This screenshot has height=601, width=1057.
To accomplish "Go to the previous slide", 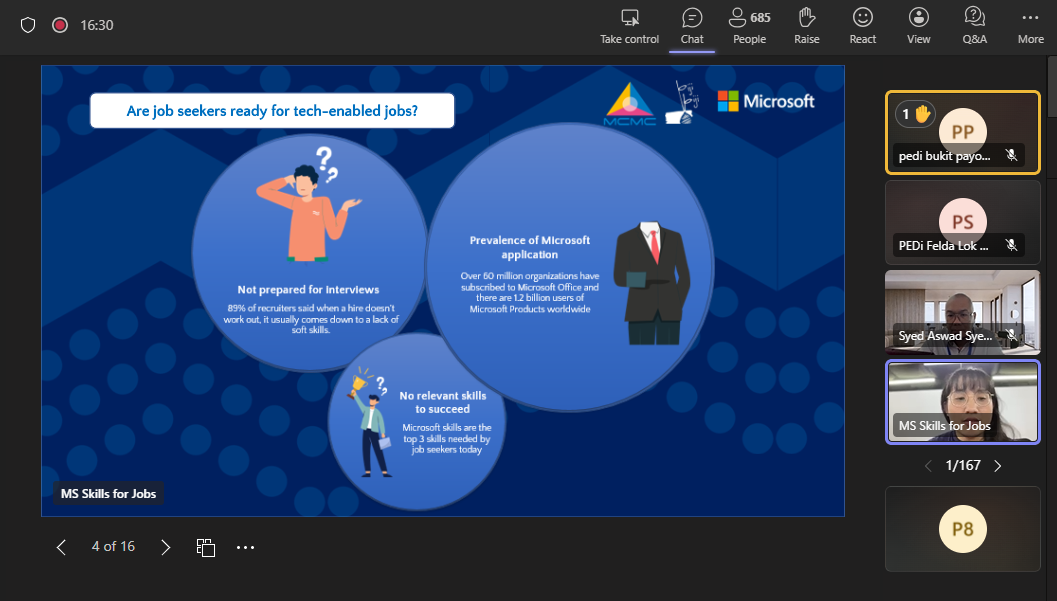I will [61, 547].
